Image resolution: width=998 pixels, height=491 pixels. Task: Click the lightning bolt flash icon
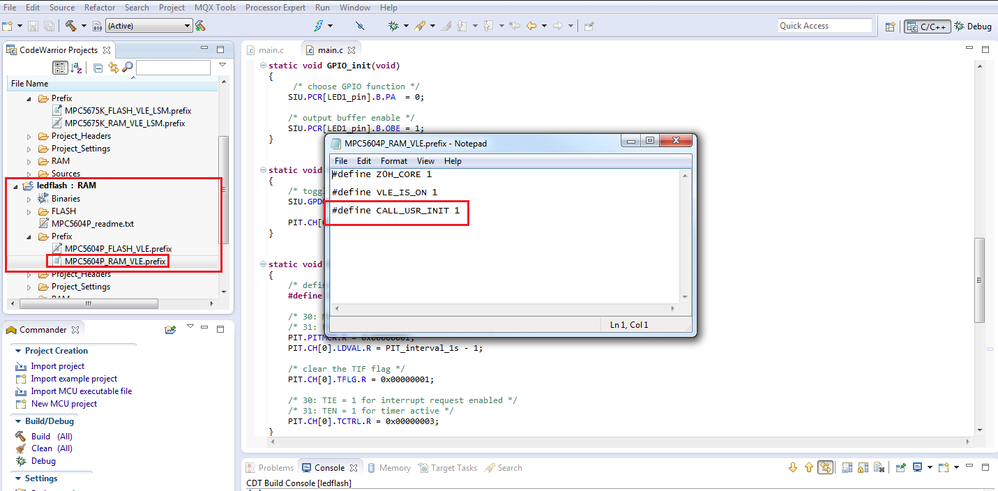click(x=320, y=26)
